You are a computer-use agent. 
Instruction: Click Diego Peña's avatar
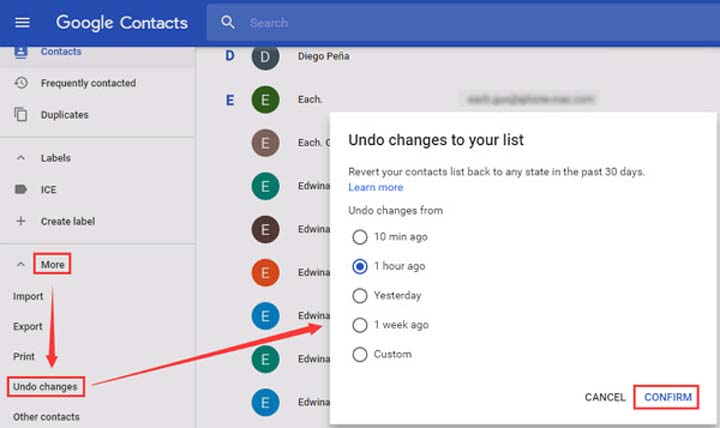click(265, 57)
